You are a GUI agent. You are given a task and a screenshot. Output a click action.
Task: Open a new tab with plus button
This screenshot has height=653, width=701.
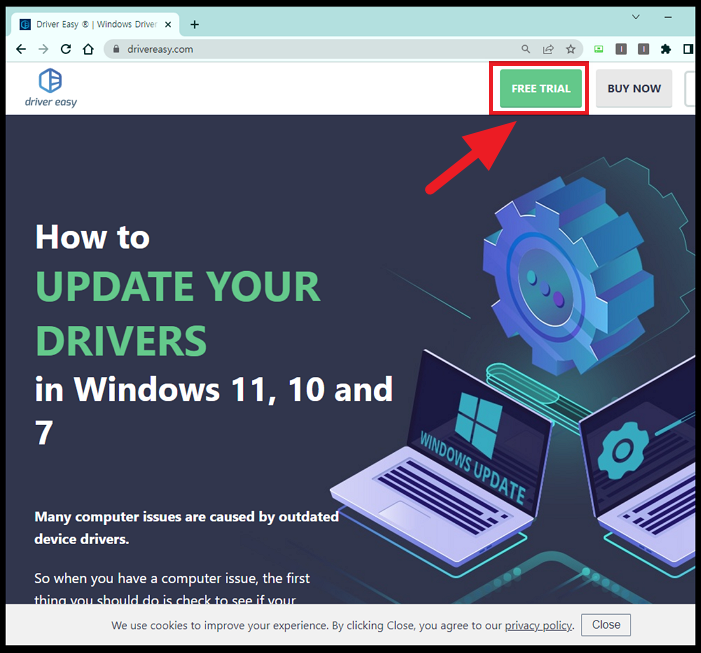pyautogui.click(x=194, y=25)
